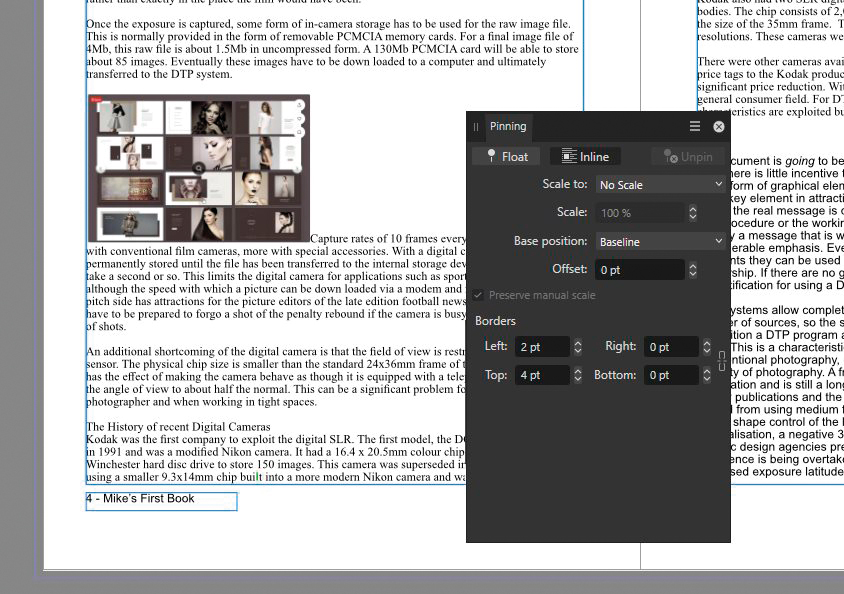Click the Right border value field
This screenshot has height=594, width=844.
click(x=671, y=346)
